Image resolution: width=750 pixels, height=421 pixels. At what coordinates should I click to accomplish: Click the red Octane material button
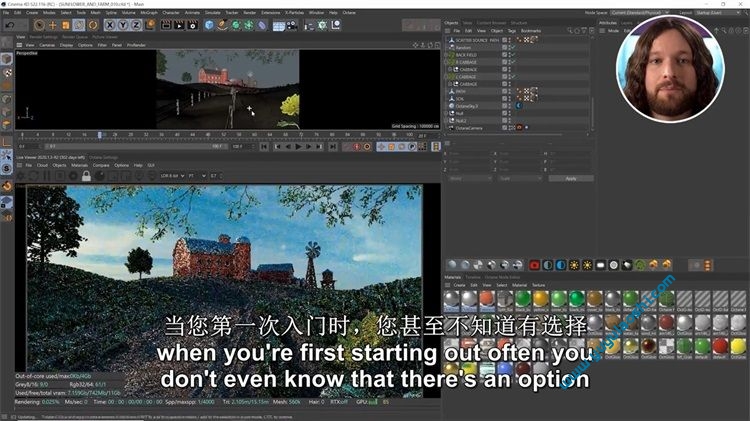[x=534, y=265]
